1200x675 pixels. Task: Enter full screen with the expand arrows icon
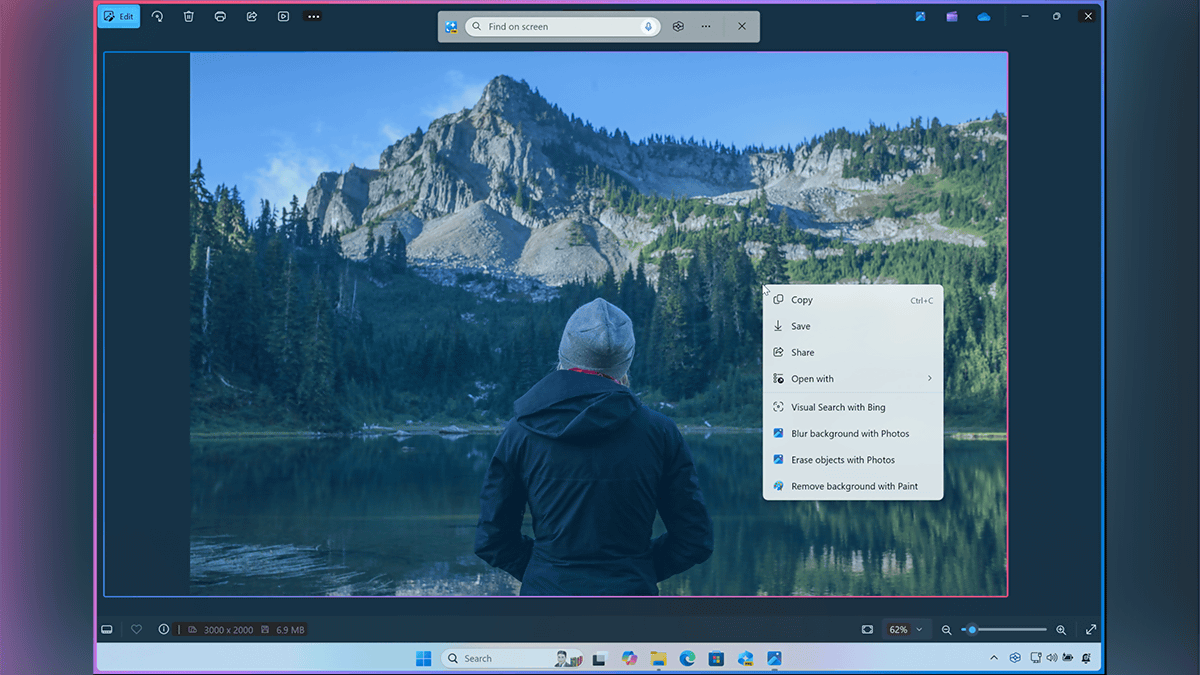point(1091,630)
